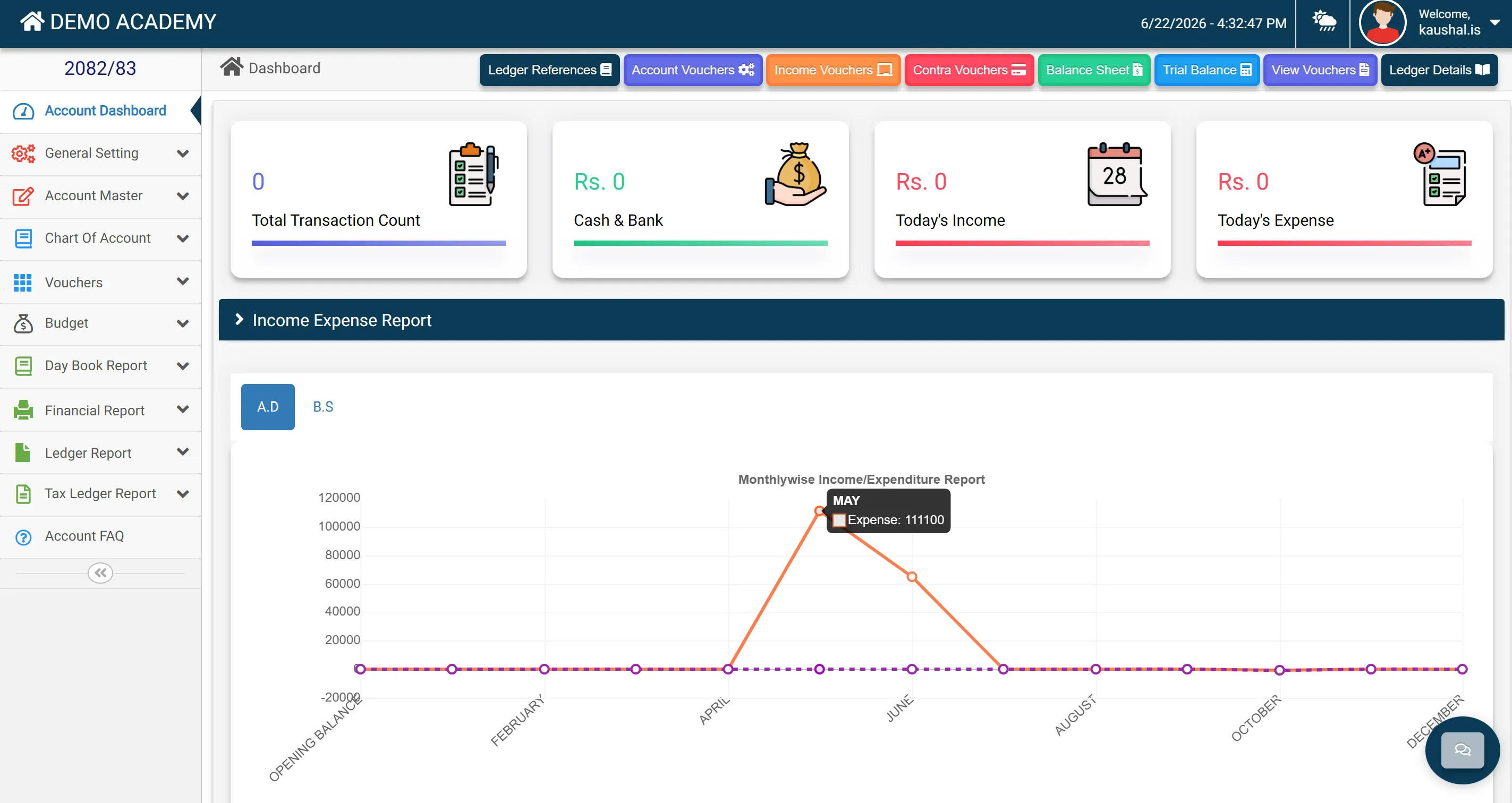
Task: Click the Tax Ledger Report document icon
Action: click(23, 494)
